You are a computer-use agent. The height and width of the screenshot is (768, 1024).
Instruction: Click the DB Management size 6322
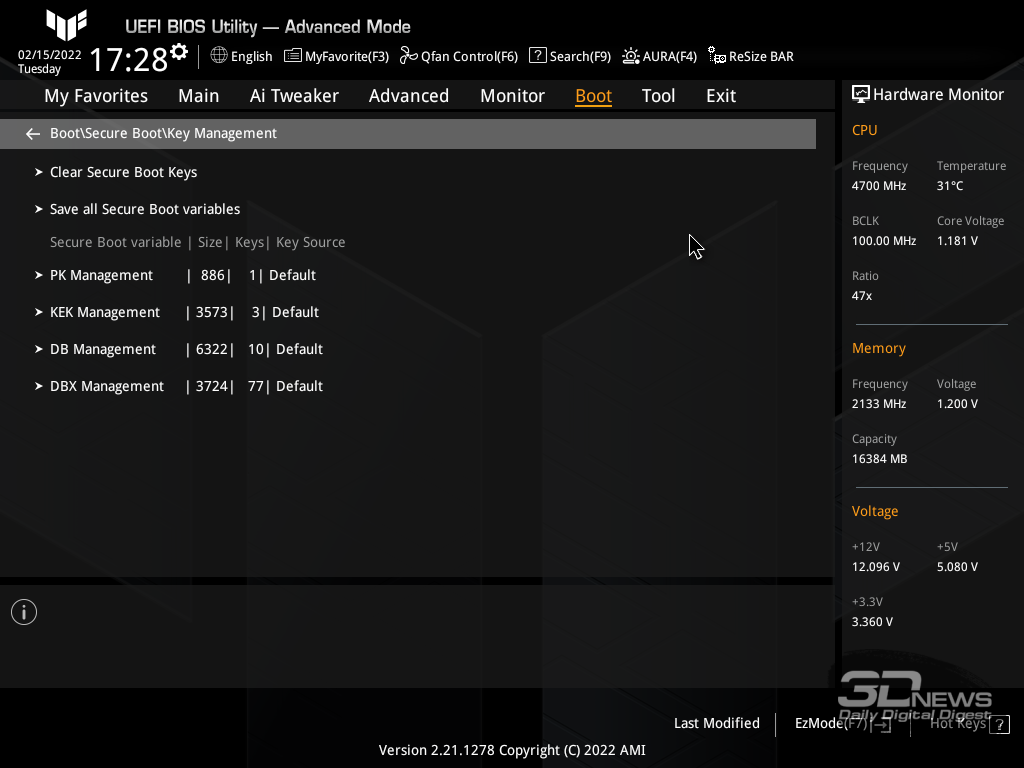click(212, 349)
